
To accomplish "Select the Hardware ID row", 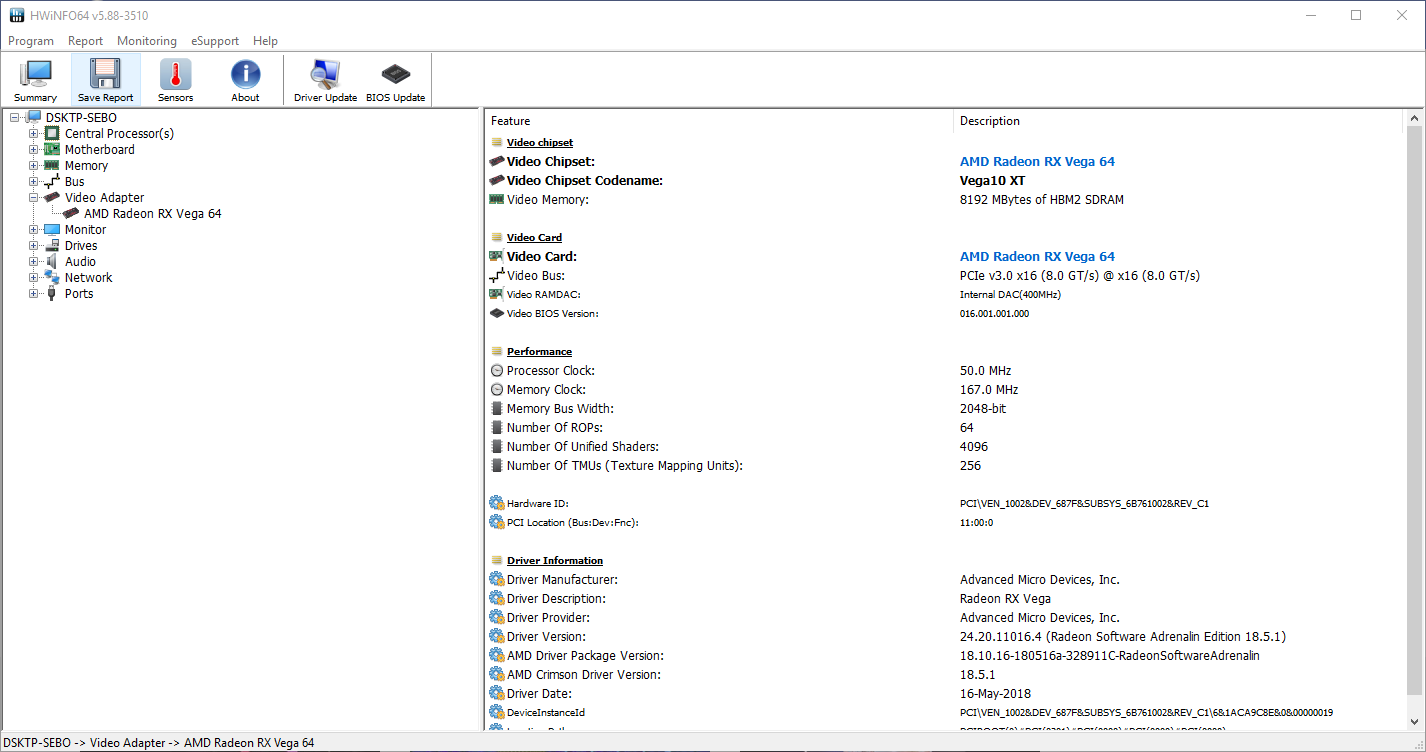I will point(945,504).
